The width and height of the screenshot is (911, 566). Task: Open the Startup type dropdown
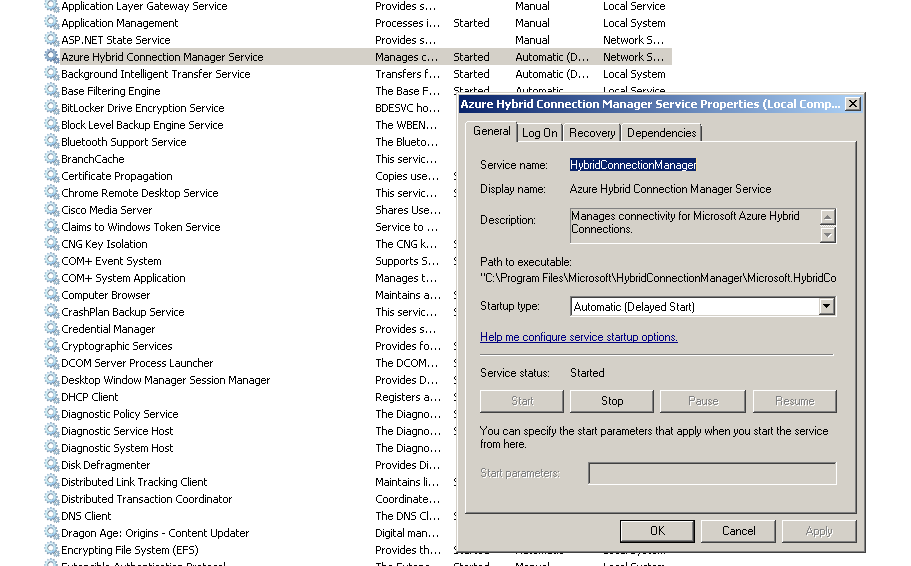click(826, 307)
